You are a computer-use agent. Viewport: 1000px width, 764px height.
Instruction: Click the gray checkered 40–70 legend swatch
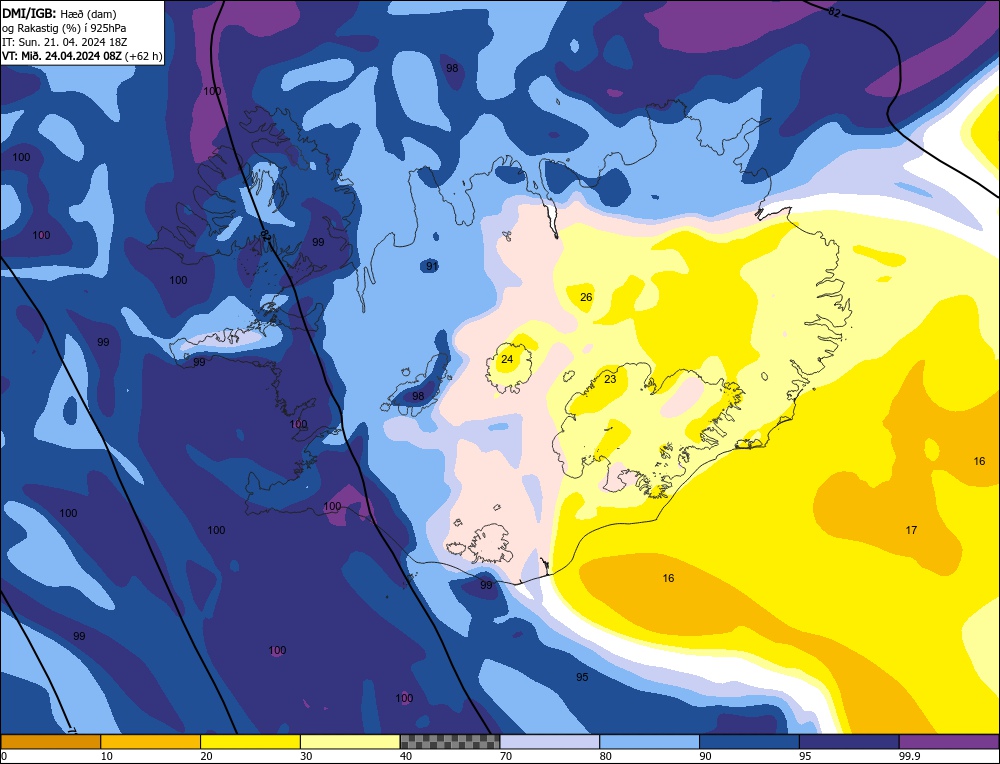point(450,742)
